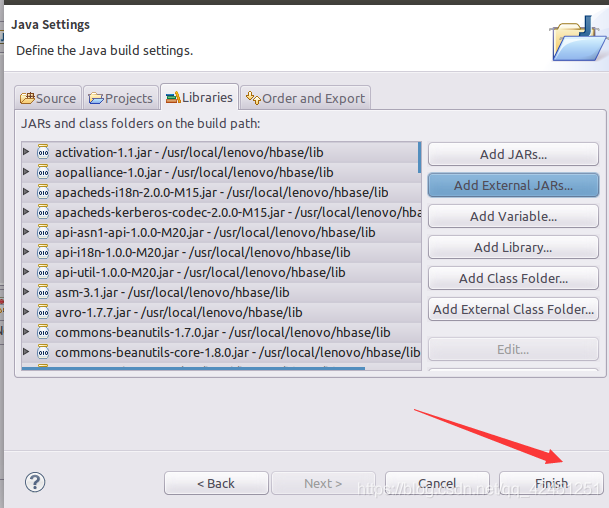The image size is (609, 508).
Task: Expand api-asn1-api-1.0.0-M20.jar node
Action: coord(26,231)
